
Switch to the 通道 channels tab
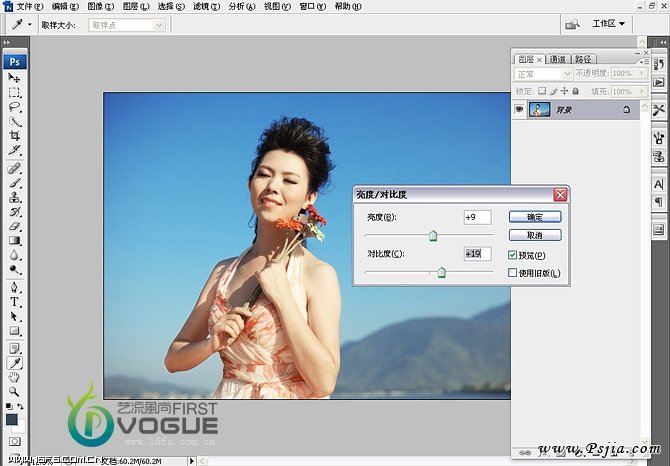557,59
